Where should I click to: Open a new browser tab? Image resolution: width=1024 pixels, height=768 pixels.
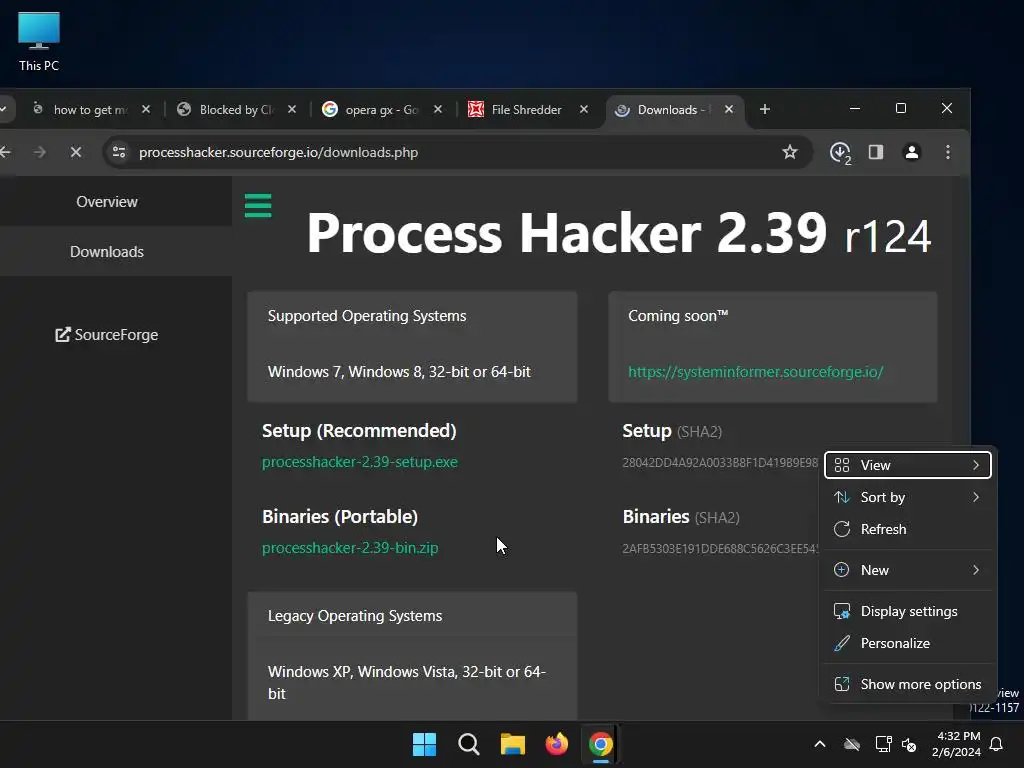click(765, 109)
